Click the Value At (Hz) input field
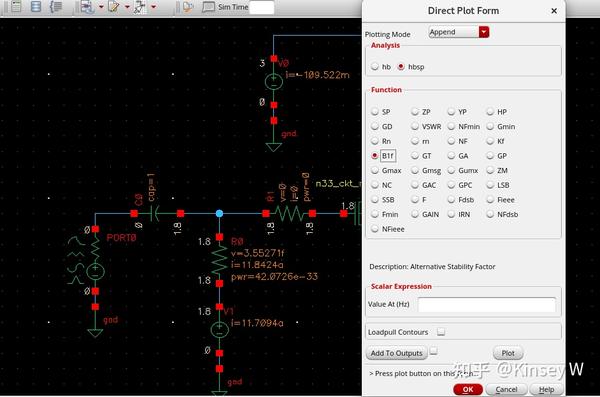 (x=487, y=304)
